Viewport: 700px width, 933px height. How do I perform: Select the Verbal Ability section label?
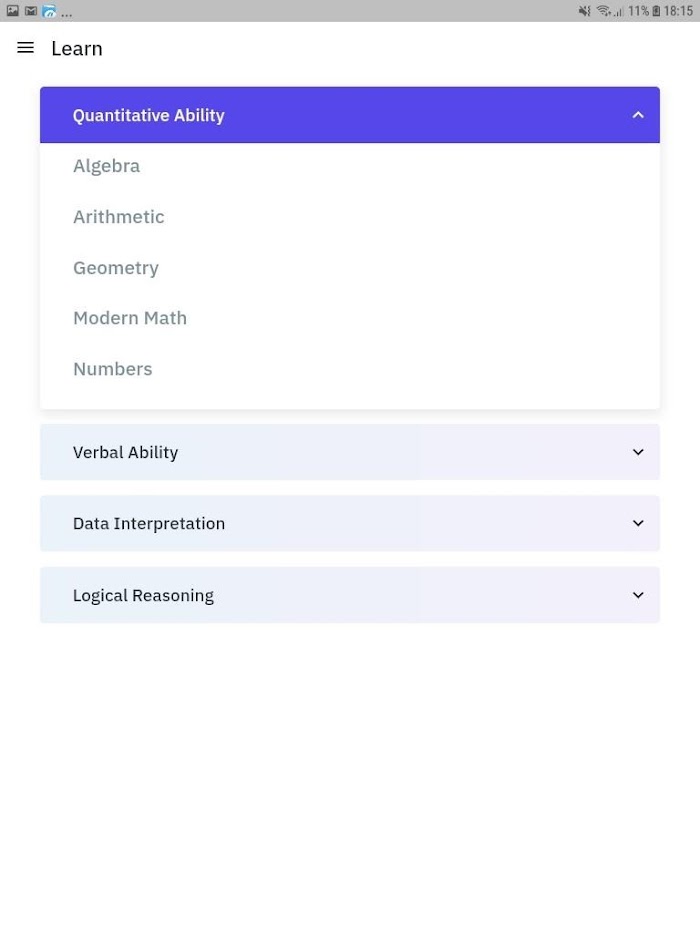pos(126,452)
